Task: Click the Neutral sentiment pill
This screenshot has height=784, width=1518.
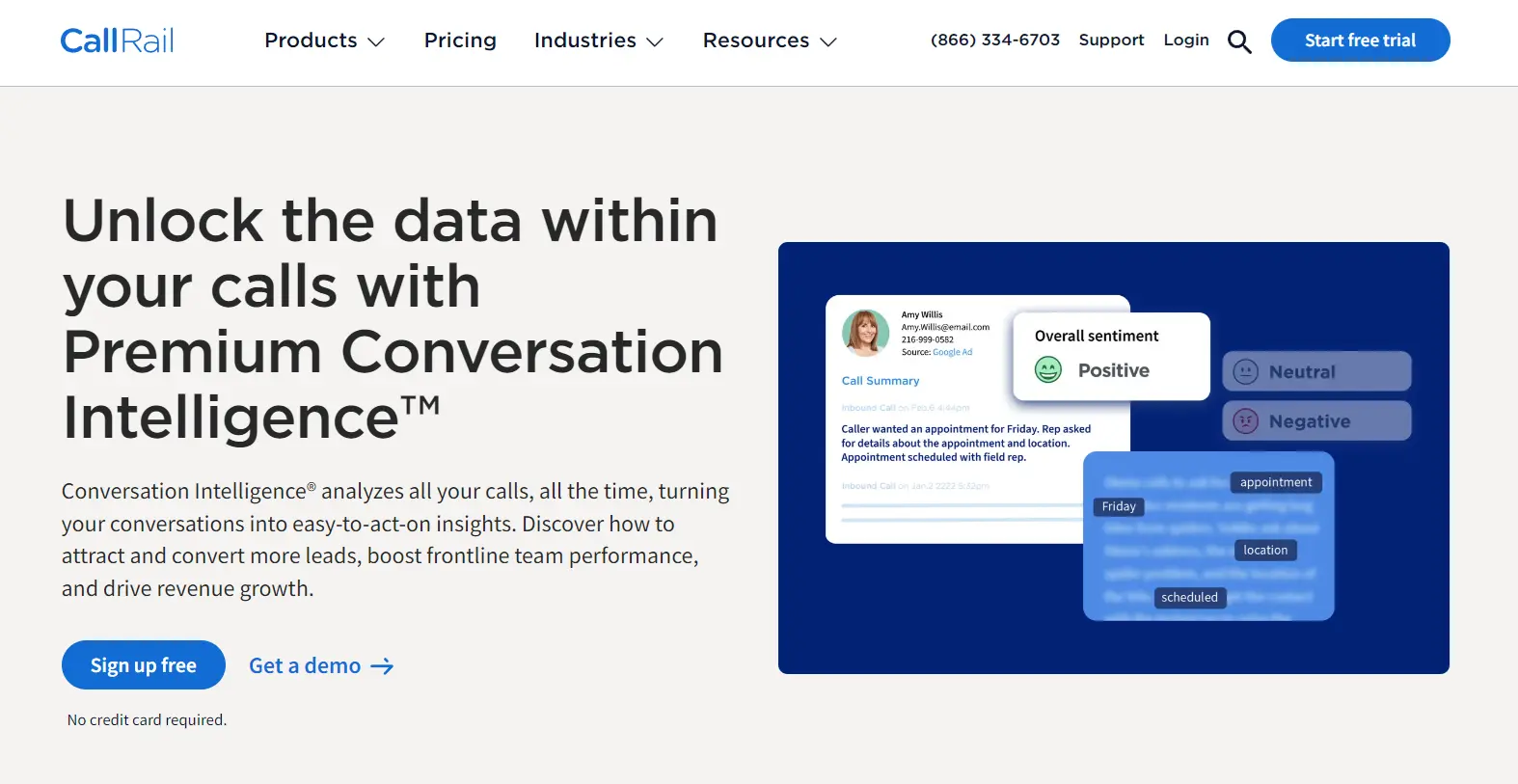Action: [1316, 371]
